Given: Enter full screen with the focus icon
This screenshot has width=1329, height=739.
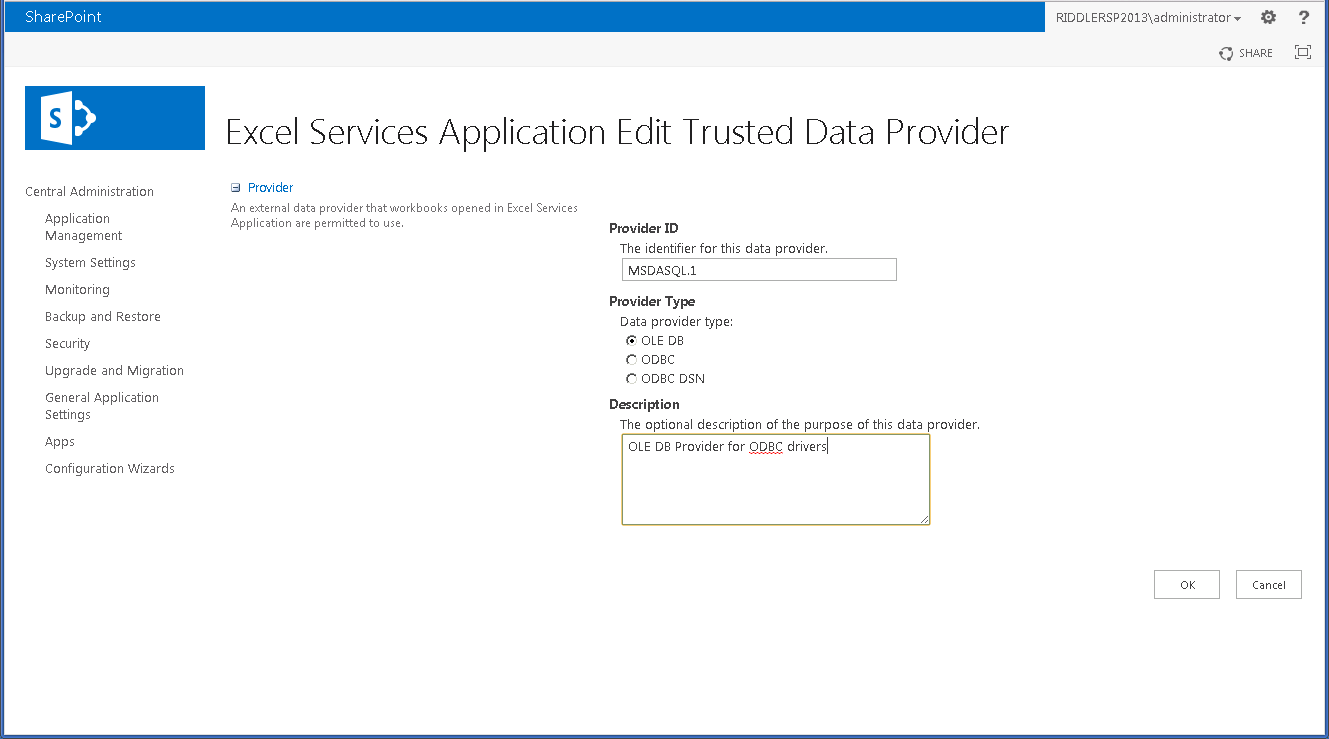Looking at the screenshot, I should coord(1302,52).
